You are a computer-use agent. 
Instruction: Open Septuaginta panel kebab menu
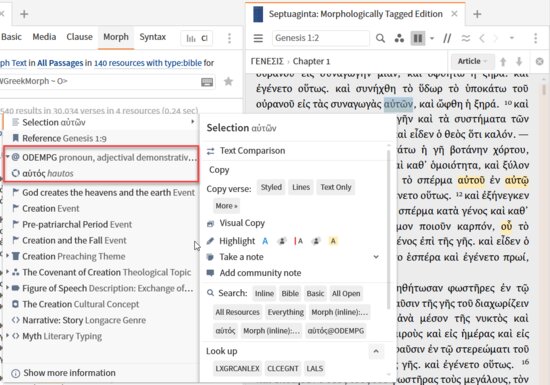535,38
